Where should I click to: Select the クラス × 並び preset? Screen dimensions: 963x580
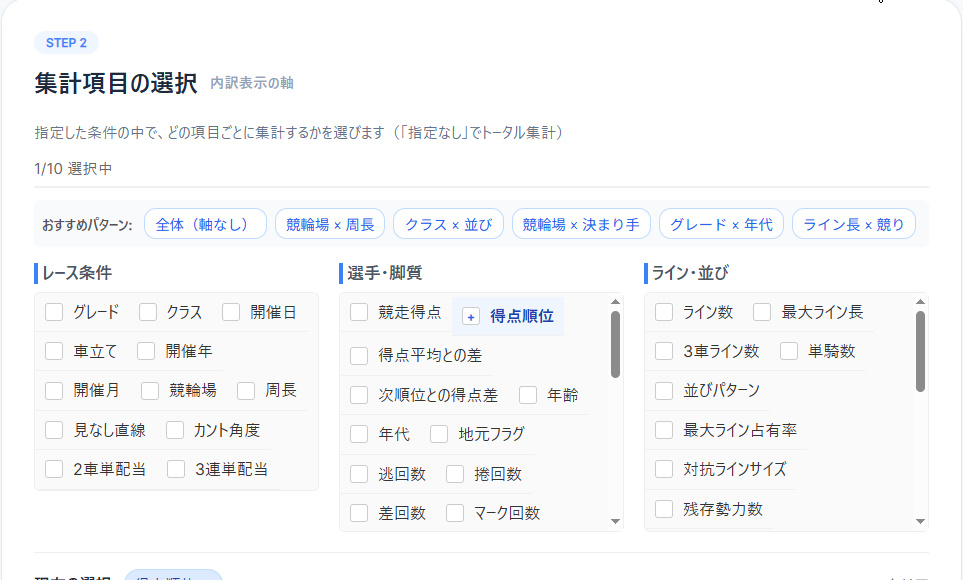[x=448, y=223]
